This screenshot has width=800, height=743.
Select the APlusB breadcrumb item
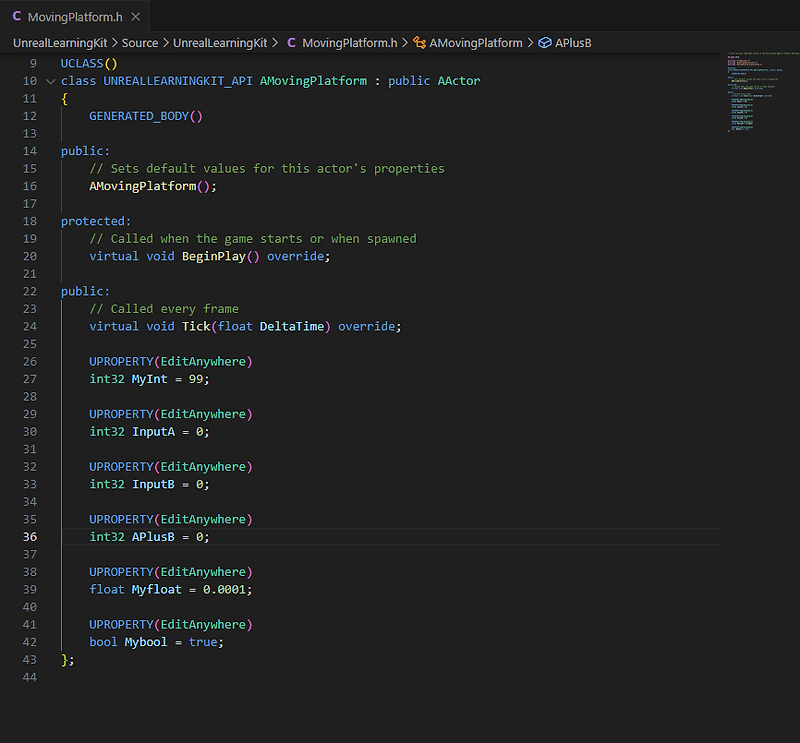tap(572, 43)
